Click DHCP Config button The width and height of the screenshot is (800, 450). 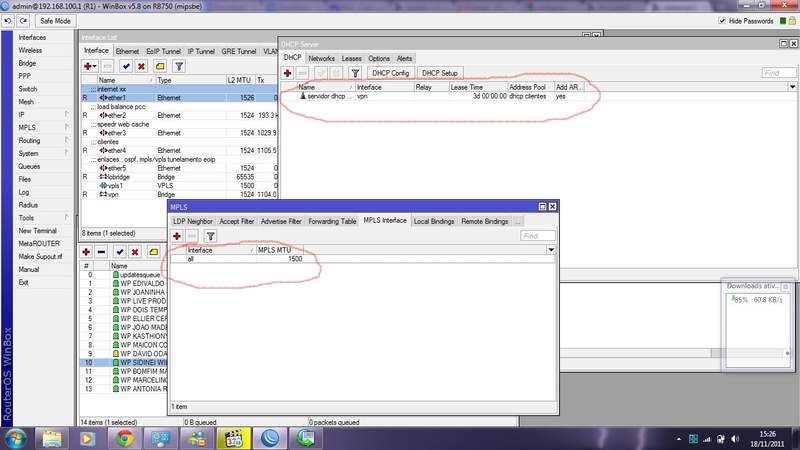point(390,73)
